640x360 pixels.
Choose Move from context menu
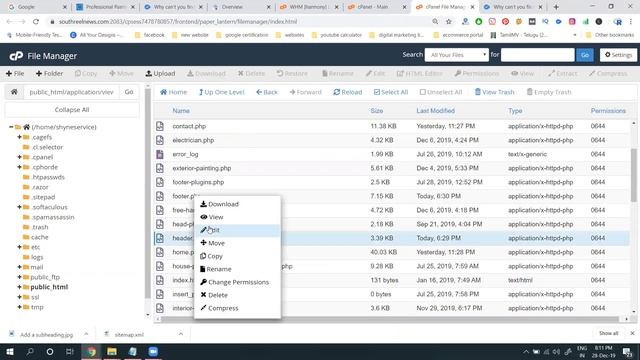[x=237, y=243]
